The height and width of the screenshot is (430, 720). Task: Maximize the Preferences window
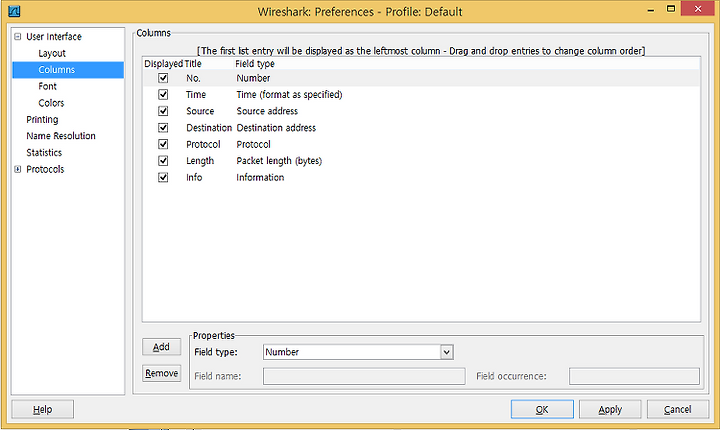(x=671, y=9)
